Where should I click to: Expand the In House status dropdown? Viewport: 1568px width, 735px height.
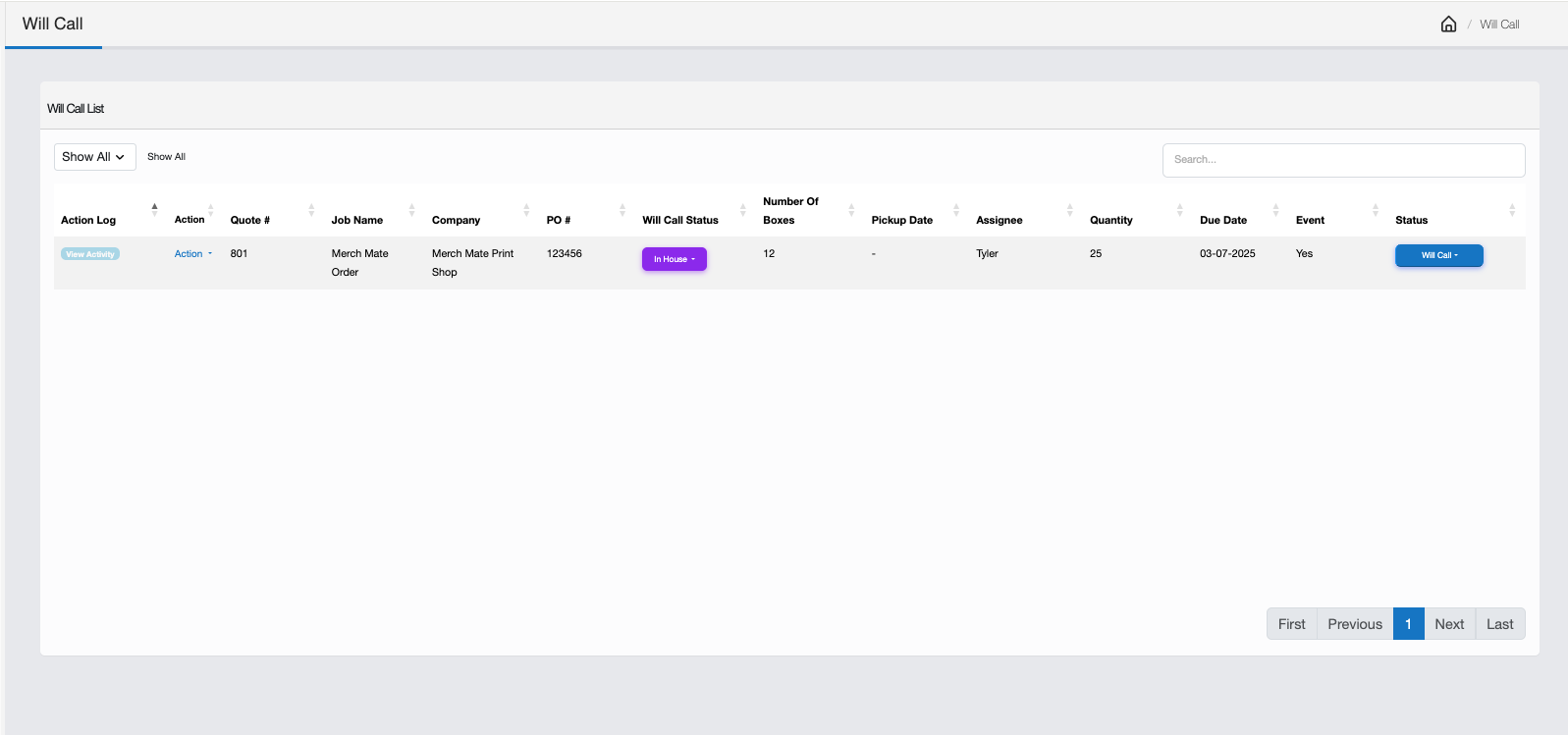(x=675, y=259)
